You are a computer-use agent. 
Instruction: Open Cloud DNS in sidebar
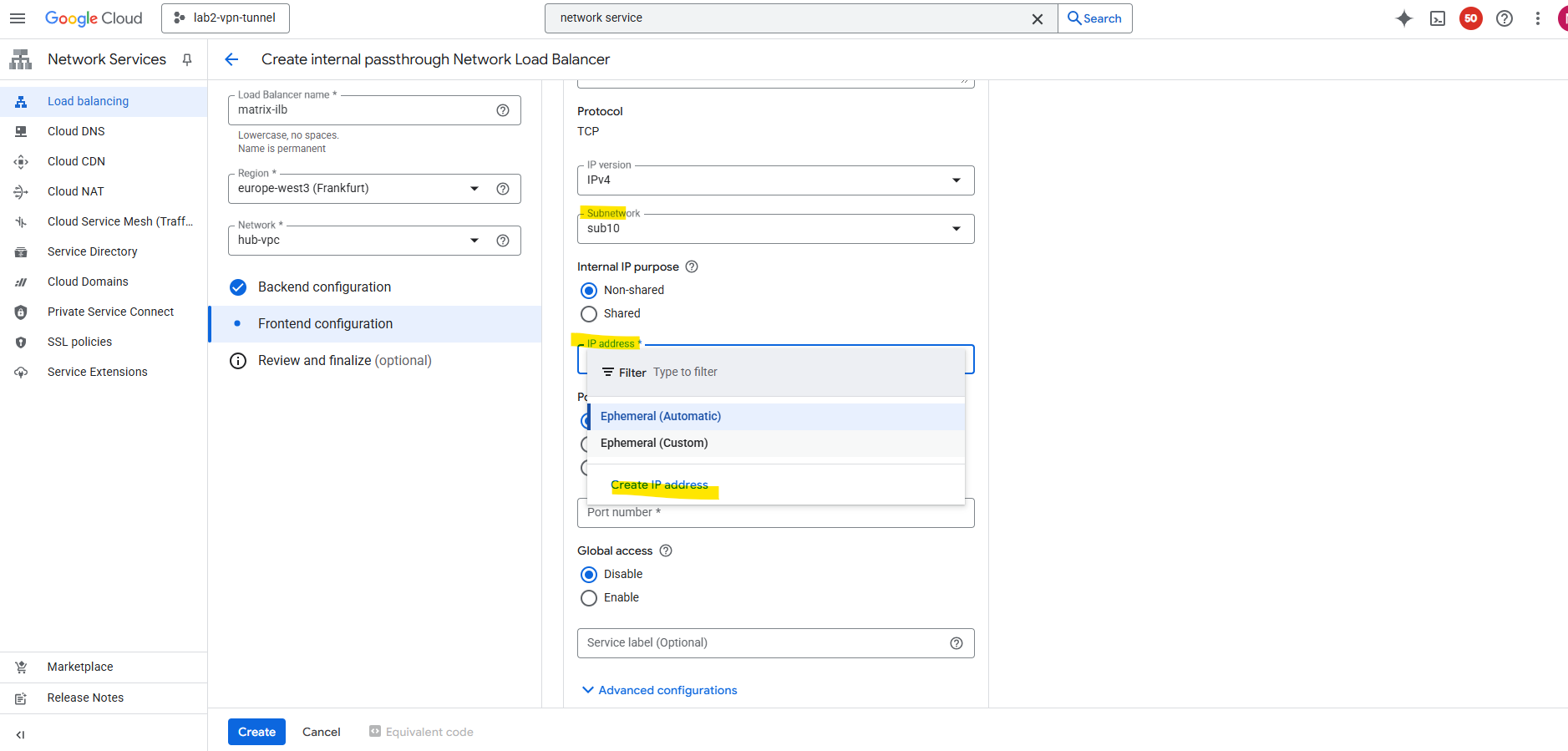pyautogui.click(x=76, y=131)
